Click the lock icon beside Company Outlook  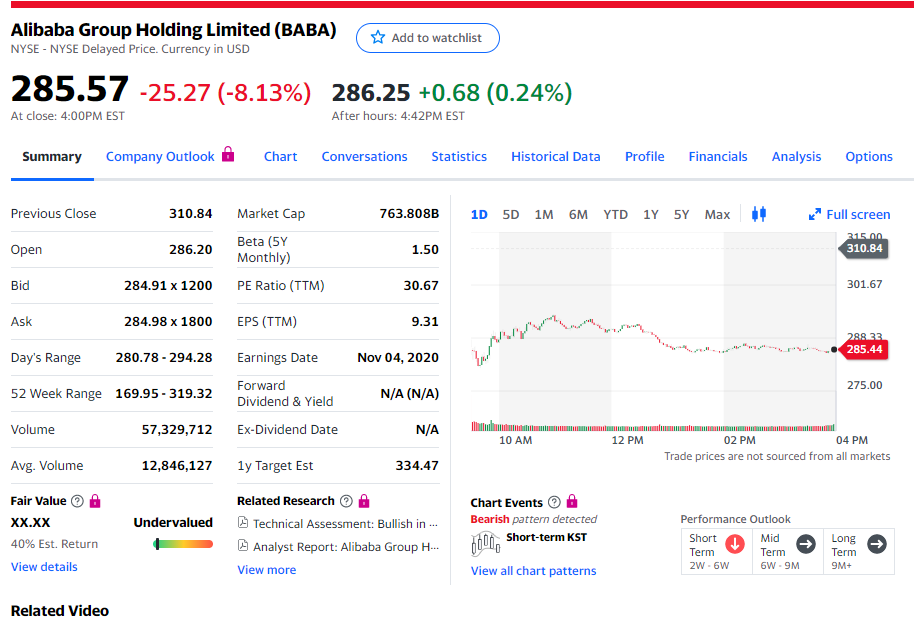[228, 155]
